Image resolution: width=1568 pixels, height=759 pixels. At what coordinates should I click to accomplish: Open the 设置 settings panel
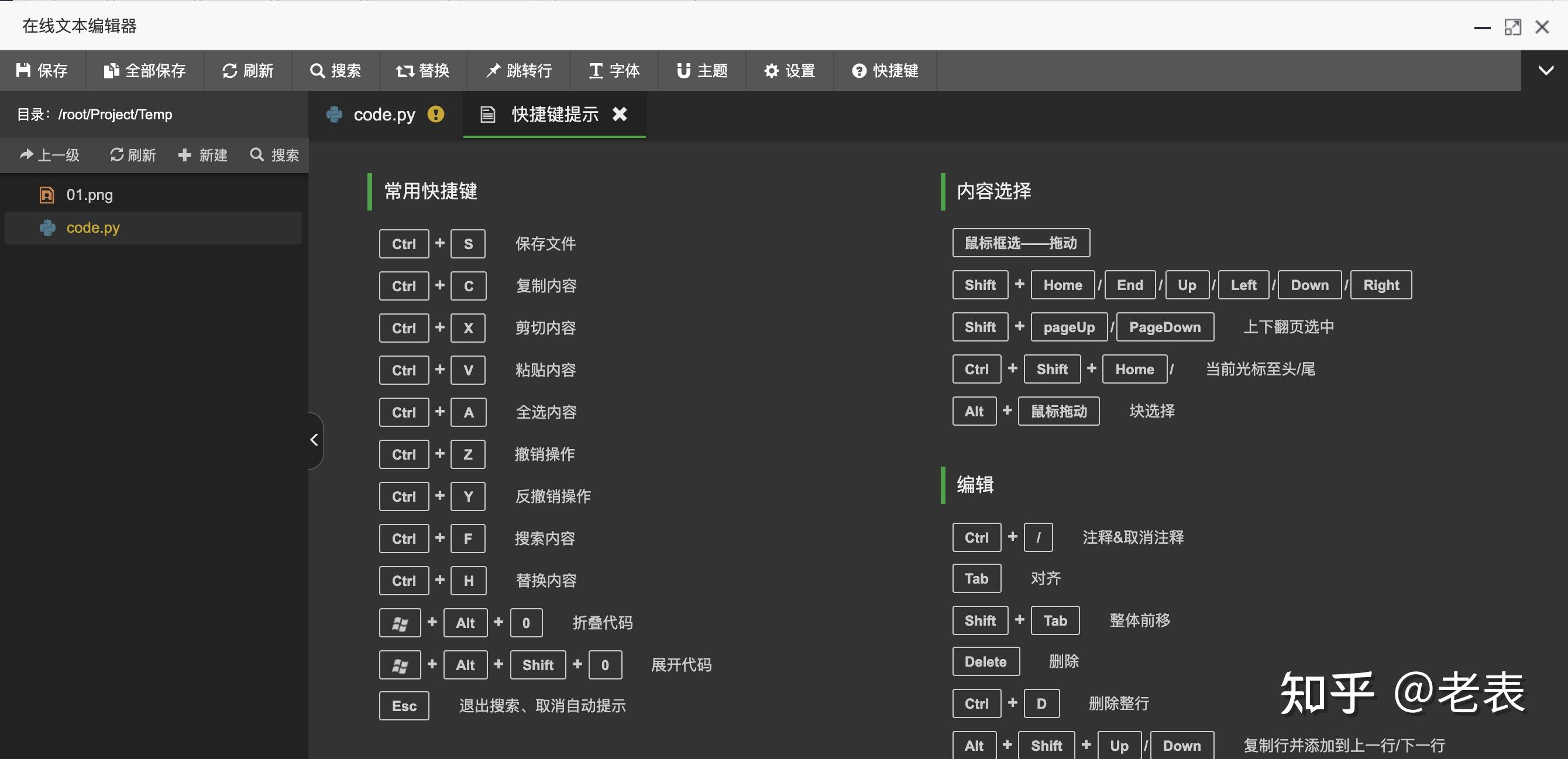click(771, 71)
